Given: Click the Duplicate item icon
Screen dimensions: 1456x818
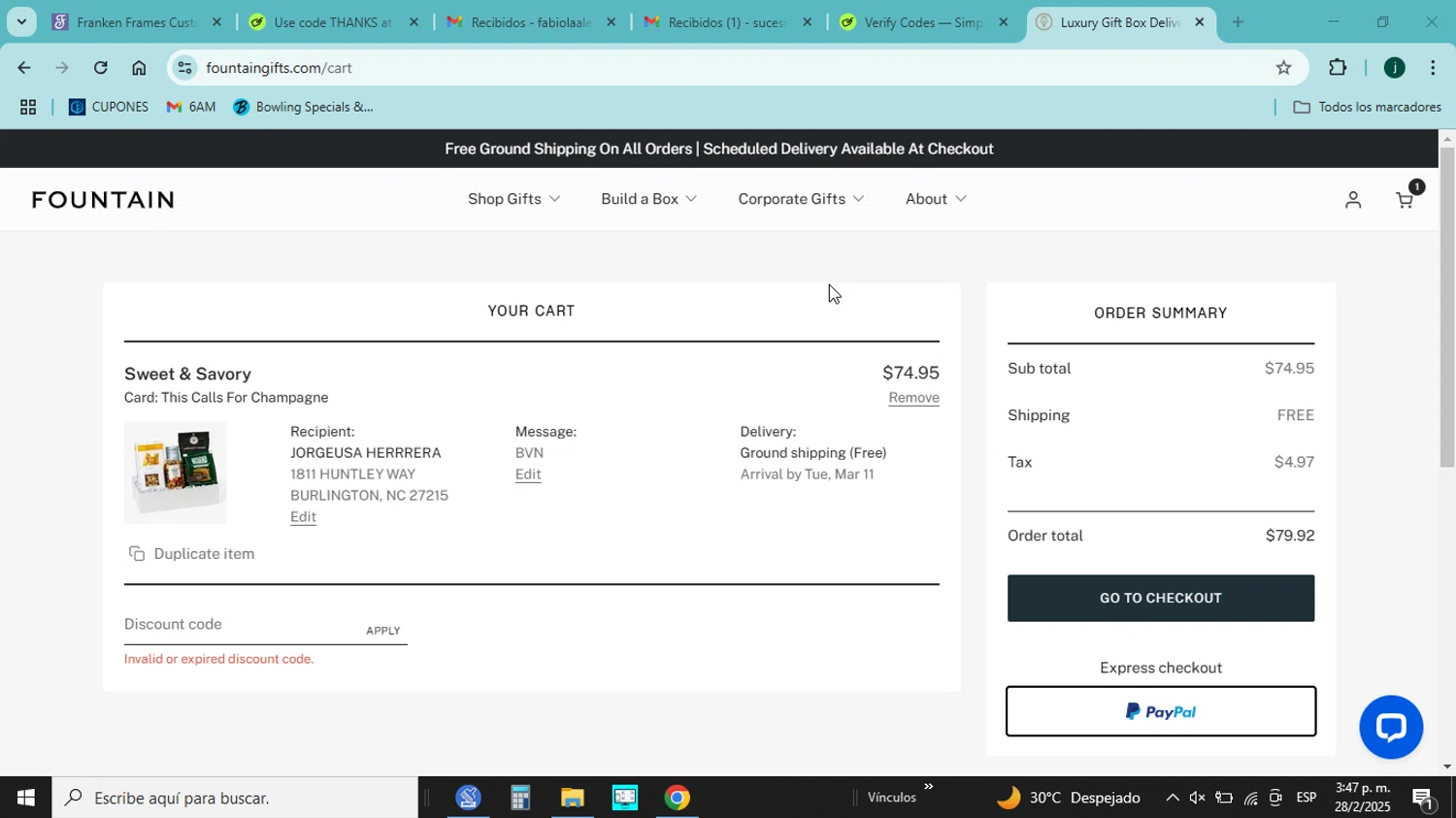Looking at the screenshot, I should click(x=137, y=554).
